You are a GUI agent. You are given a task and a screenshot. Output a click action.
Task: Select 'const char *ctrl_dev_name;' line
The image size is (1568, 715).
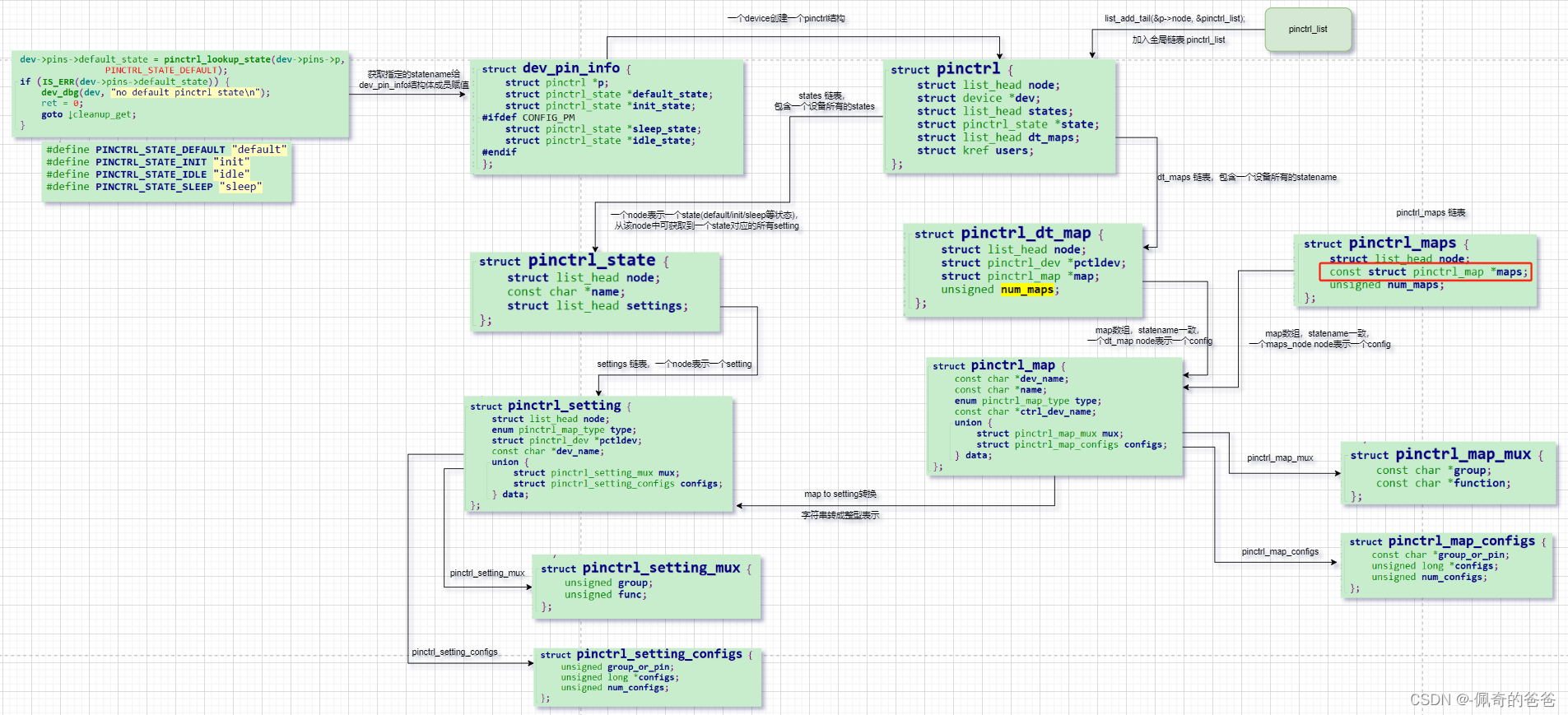[x=1026, y=411]
